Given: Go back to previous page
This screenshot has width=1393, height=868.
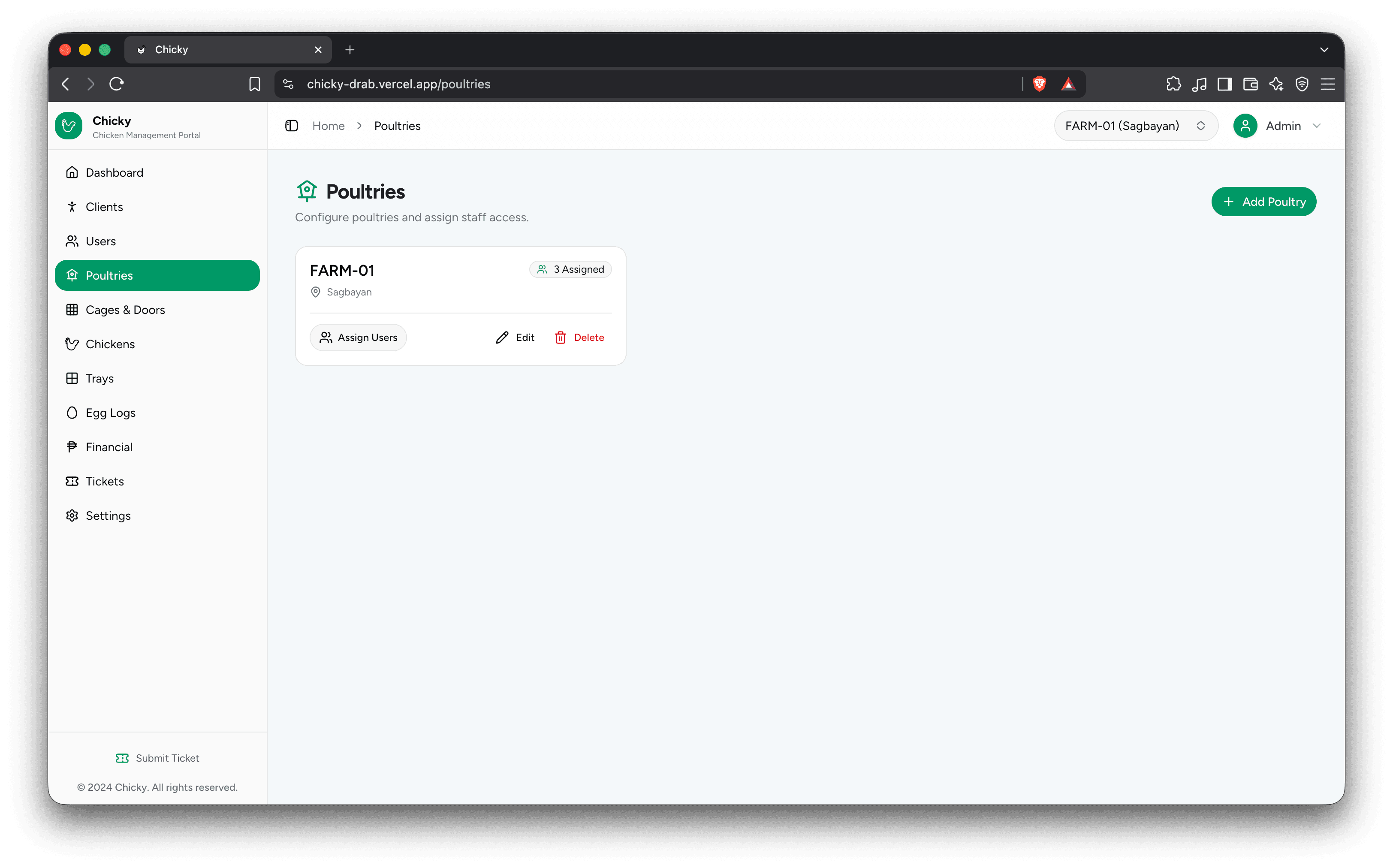Looking at the screenshot, I should [66, 84].
